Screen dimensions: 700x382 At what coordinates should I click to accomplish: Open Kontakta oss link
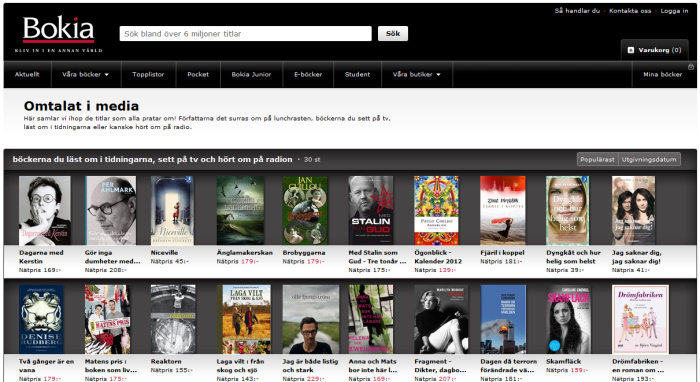630,11
